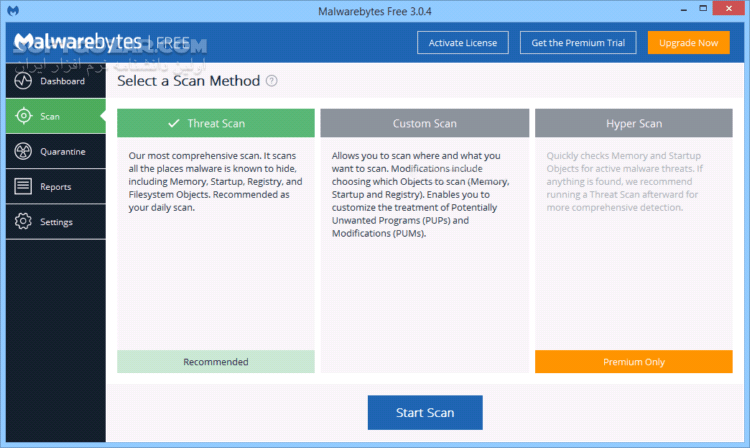
Task: Click the orange Premium Only banner
Action: point(634,362)
